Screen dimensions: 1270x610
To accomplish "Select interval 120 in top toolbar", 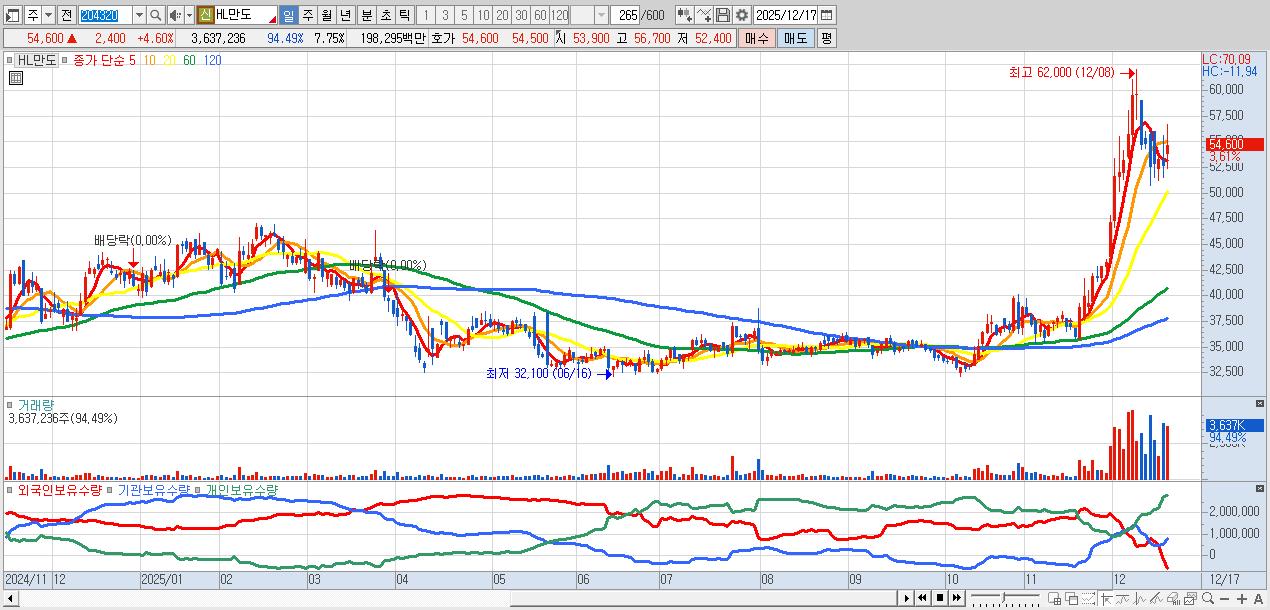I will click(560, 15).
